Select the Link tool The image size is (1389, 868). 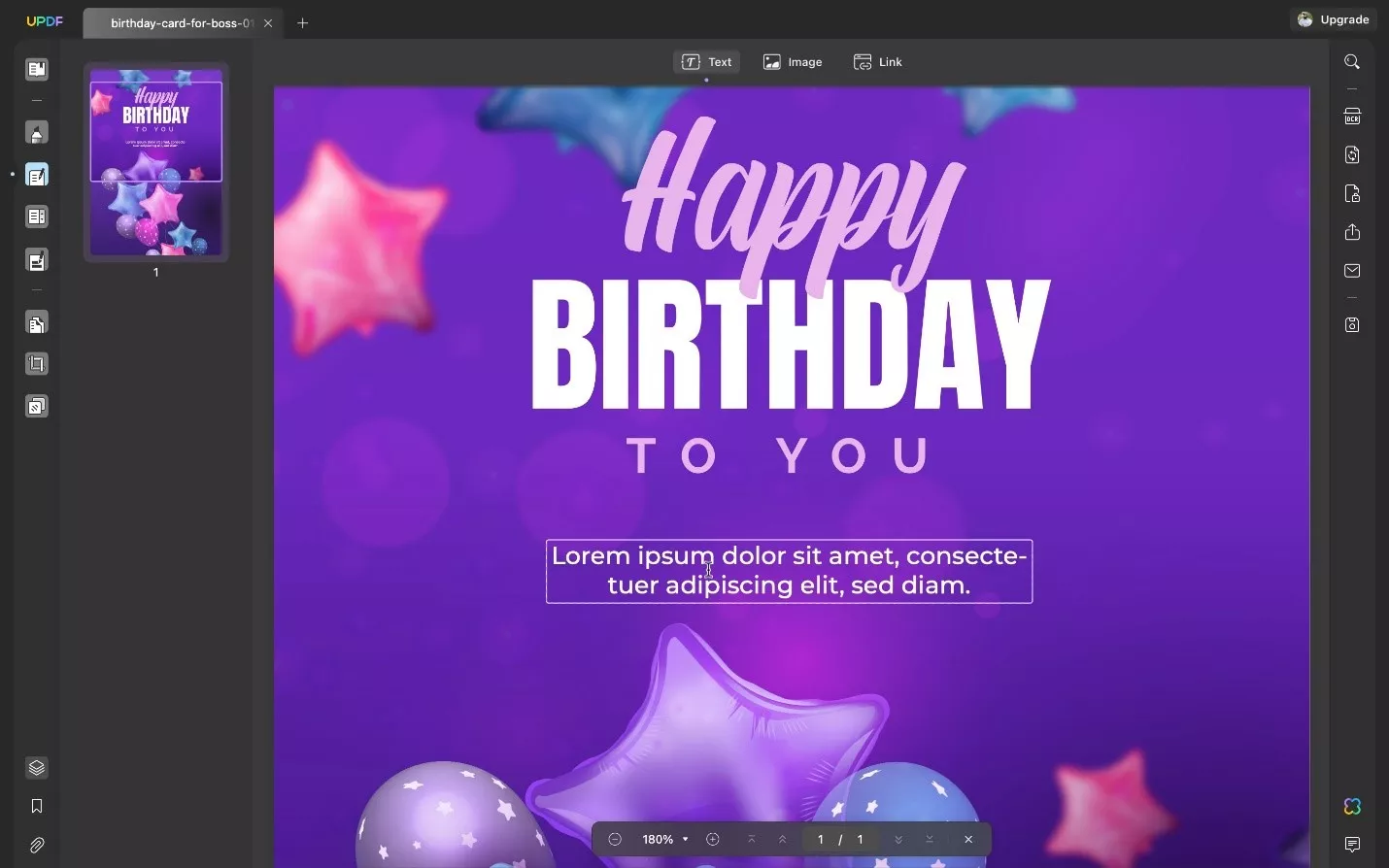(x=878, y=62)
